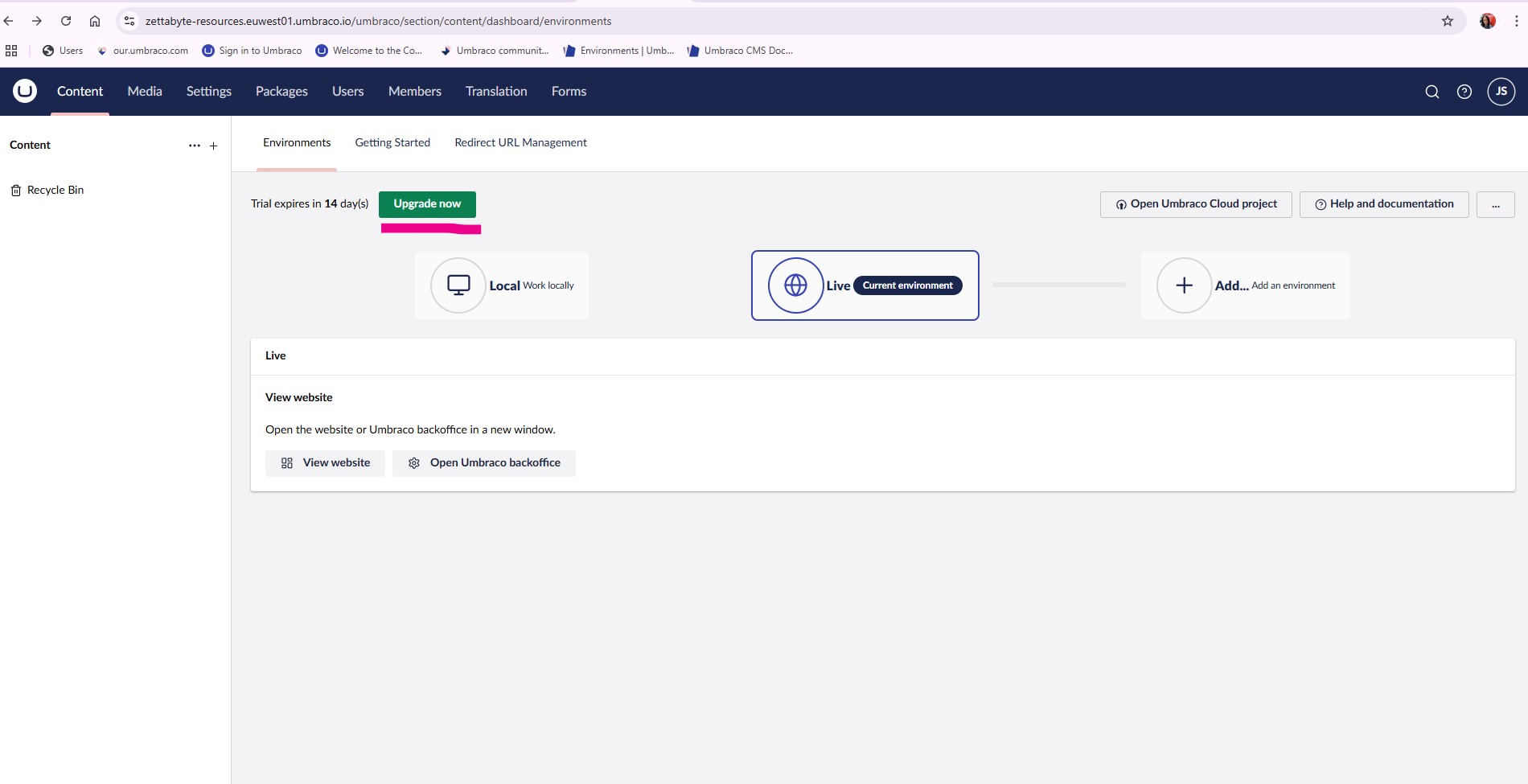Select the Environments dashboard tab

point(297,143)
